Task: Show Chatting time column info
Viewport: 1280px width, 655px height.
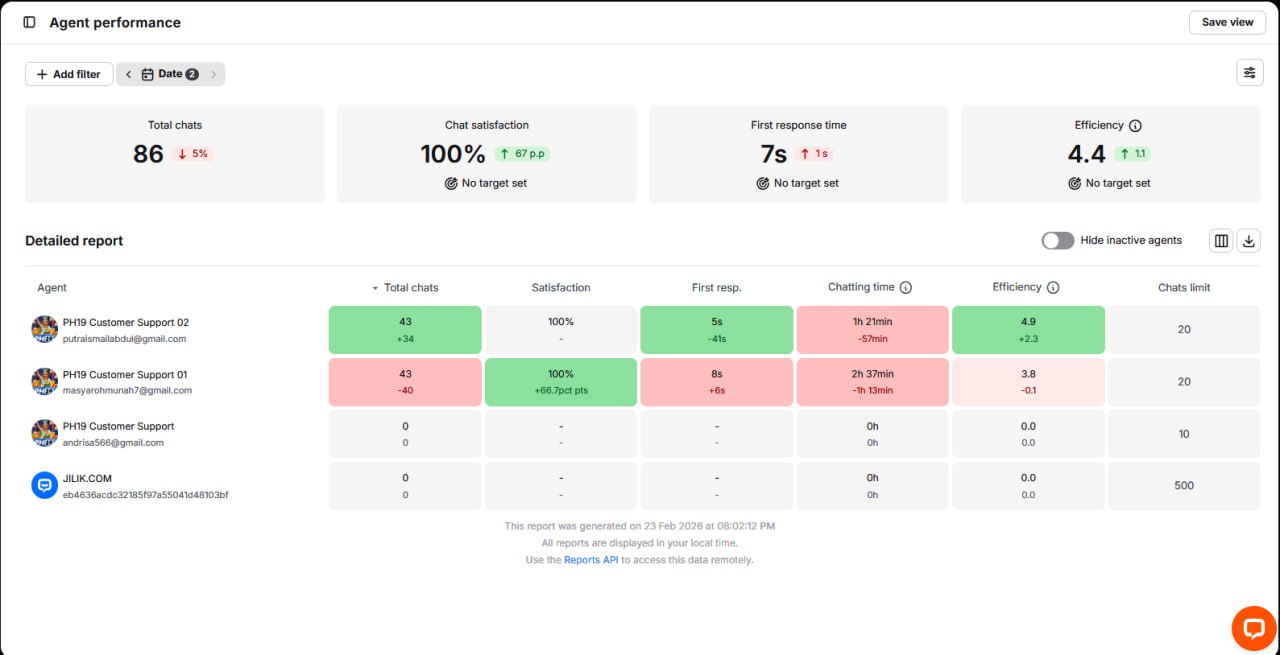Action: (906, 288)
